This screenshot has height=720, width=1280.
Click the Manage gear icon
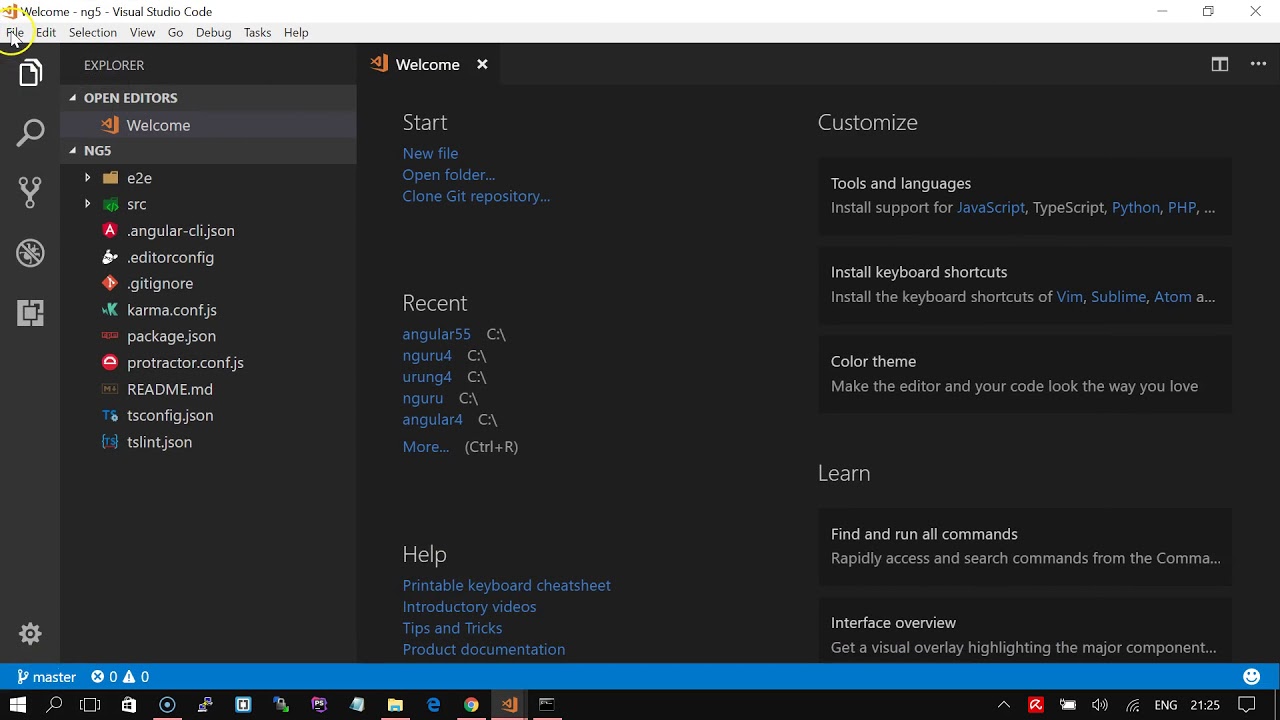coord(30,633)
